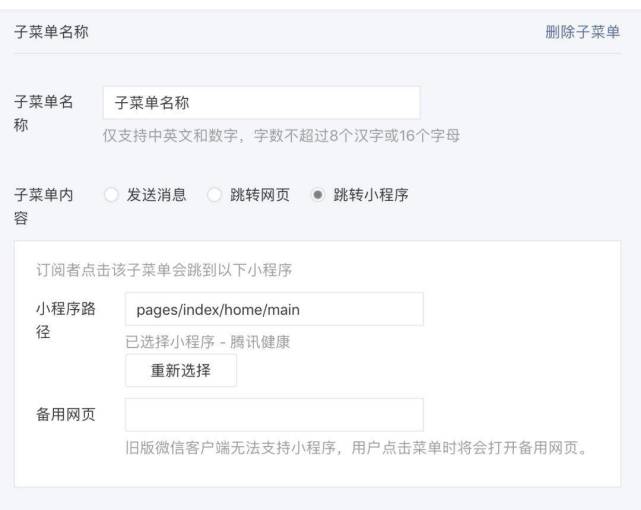Click the 跳转网页 option label text
This screenshot has height=510, width=641.
tap(260, 195)
